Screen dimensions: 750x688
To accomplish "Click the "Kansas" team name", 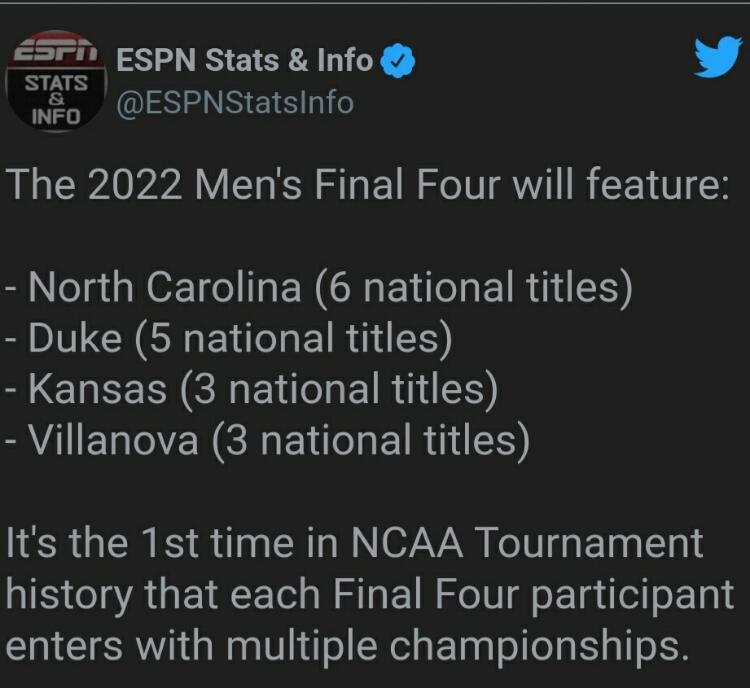I will [x=99, y=388].
